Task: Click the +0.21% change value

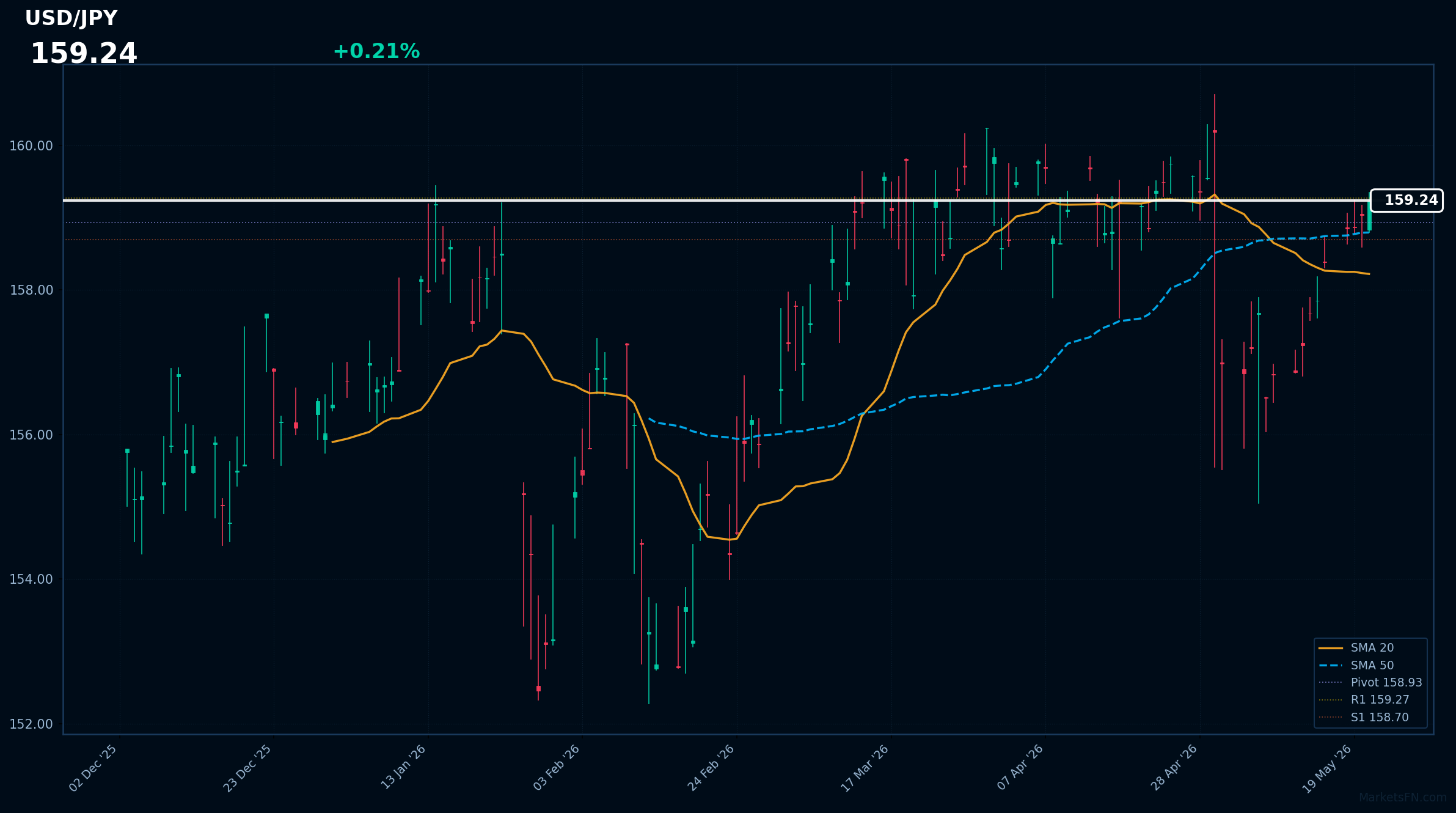Action: click(x=376, y=51)
